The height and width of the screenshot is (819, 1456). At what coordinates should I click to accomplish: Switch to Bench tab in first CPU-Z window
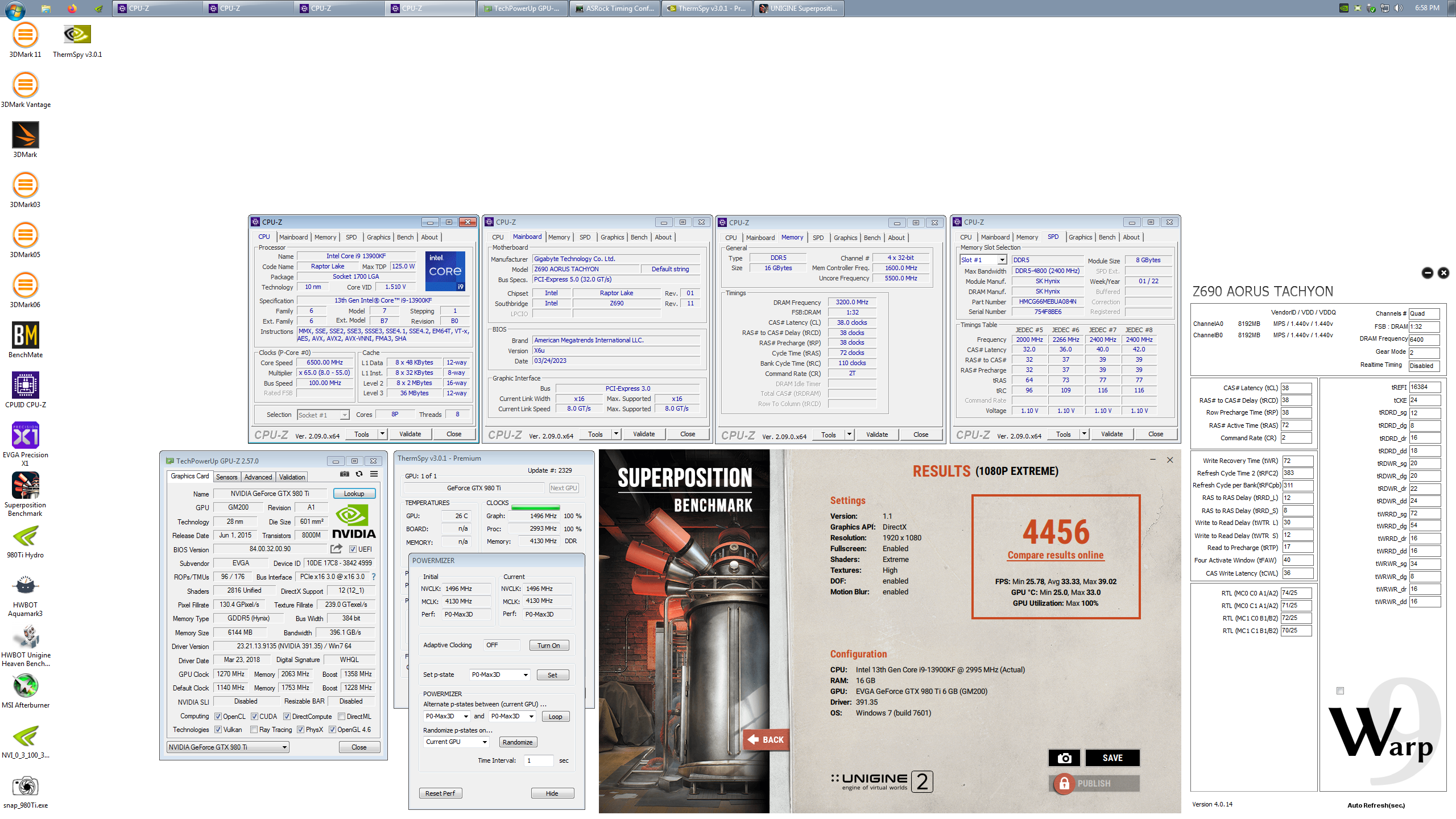click(x=406, y=237)
